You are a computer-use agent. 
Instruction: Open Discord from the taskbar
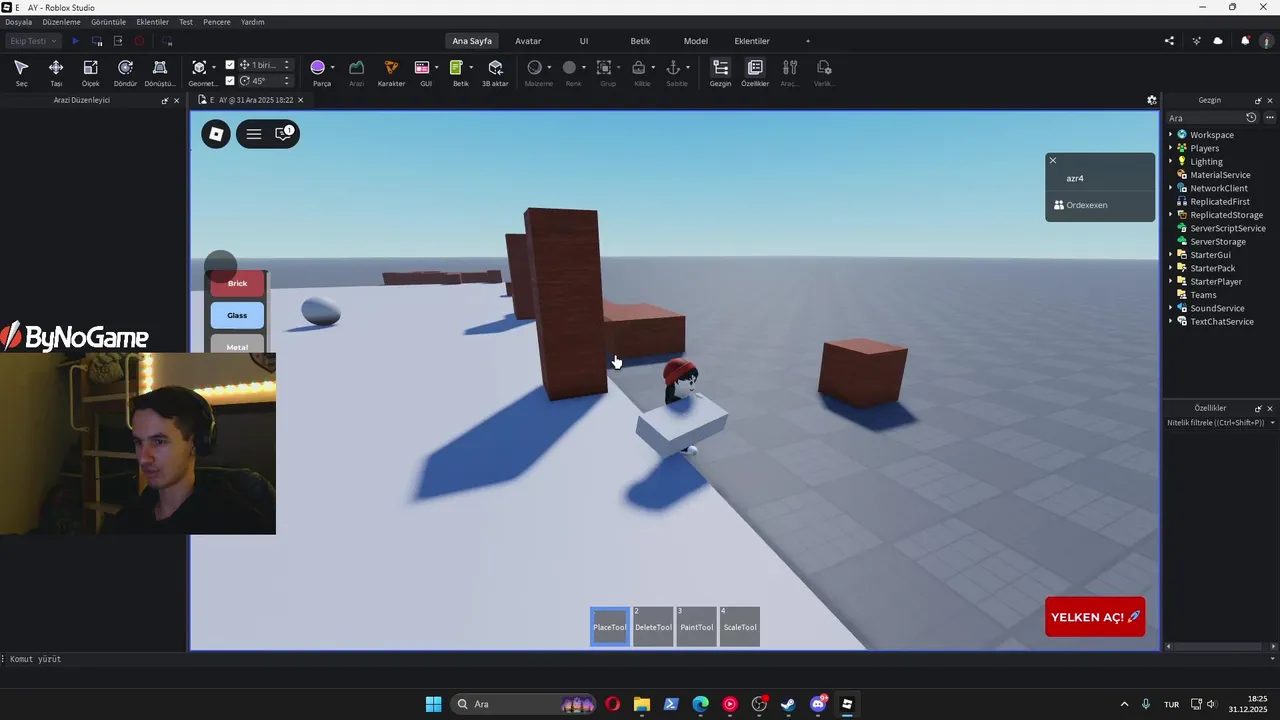coord(818,704)
